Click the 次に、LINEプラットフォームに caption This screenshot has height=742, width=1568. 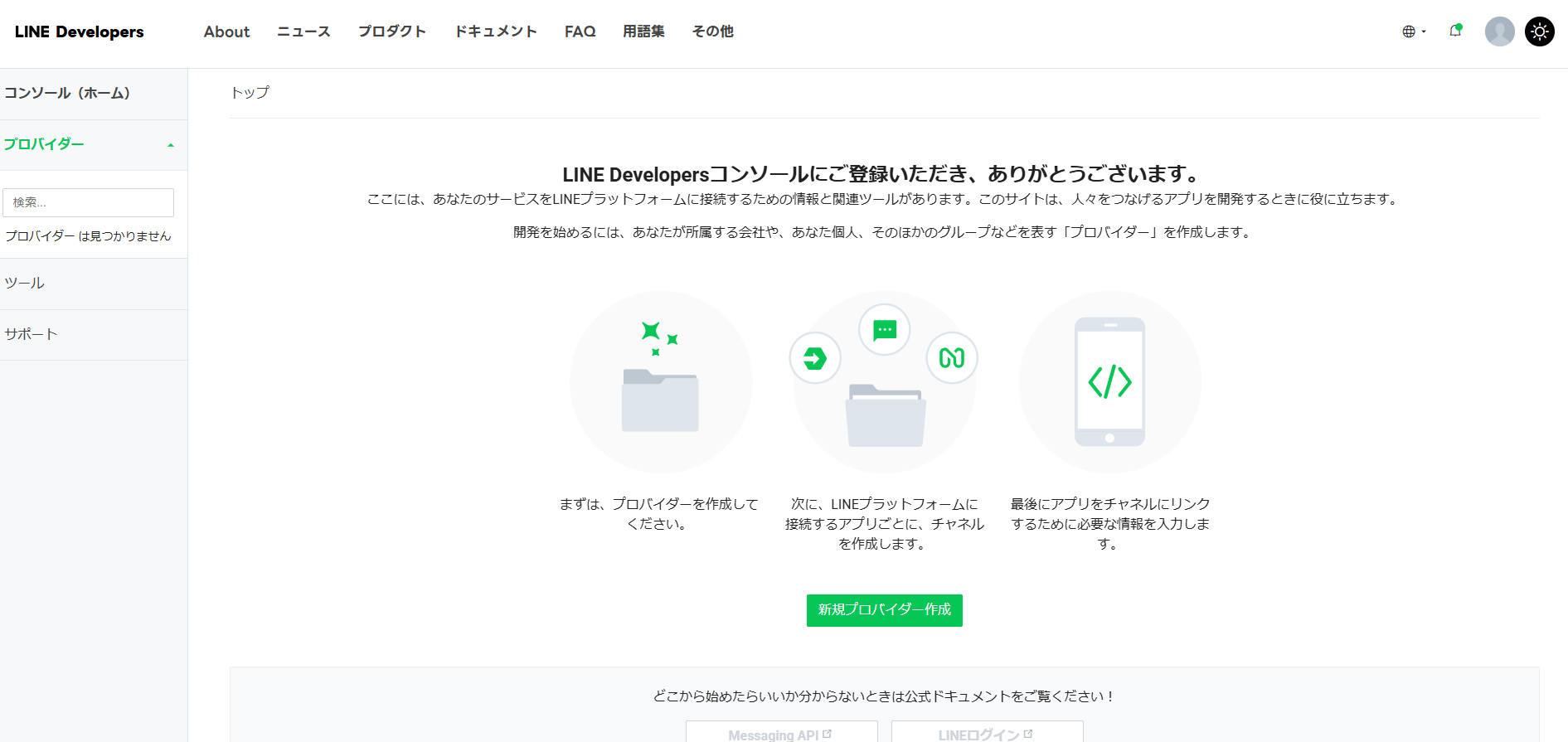tap(884, 524)
